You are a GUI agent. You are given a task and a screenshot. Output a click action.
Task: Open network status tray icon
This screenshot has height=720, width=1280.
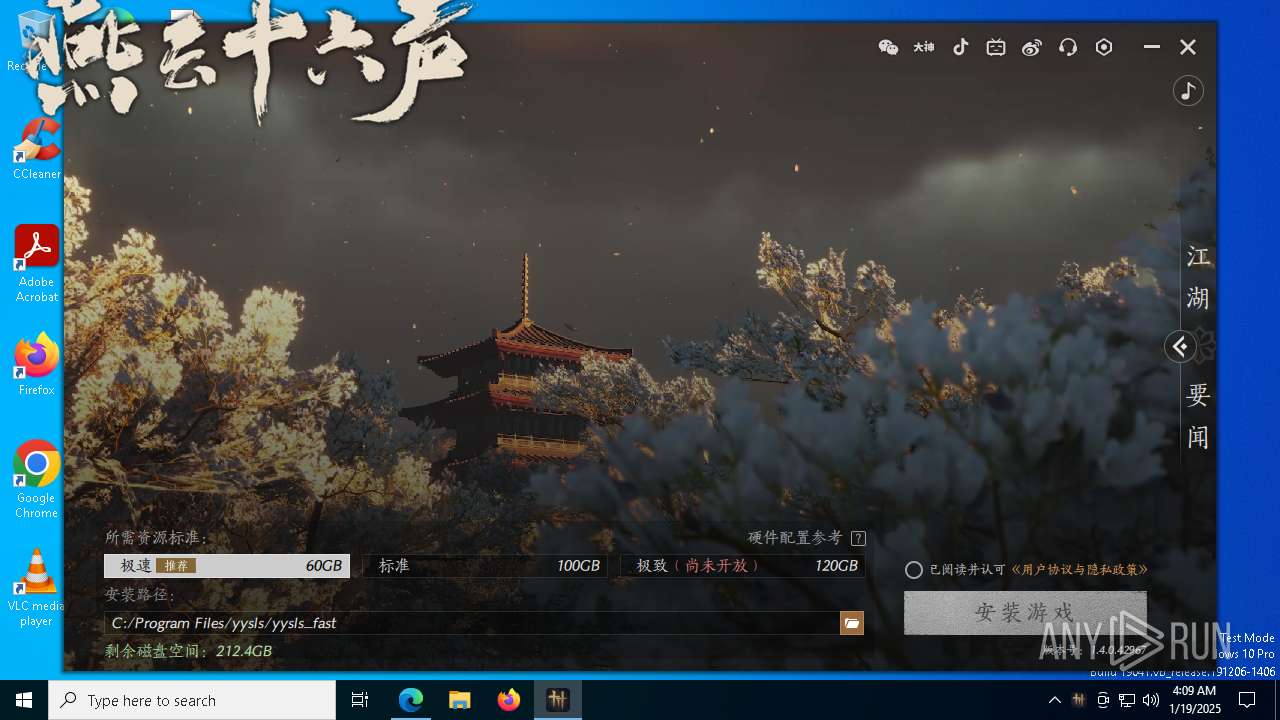(1127, 700)
